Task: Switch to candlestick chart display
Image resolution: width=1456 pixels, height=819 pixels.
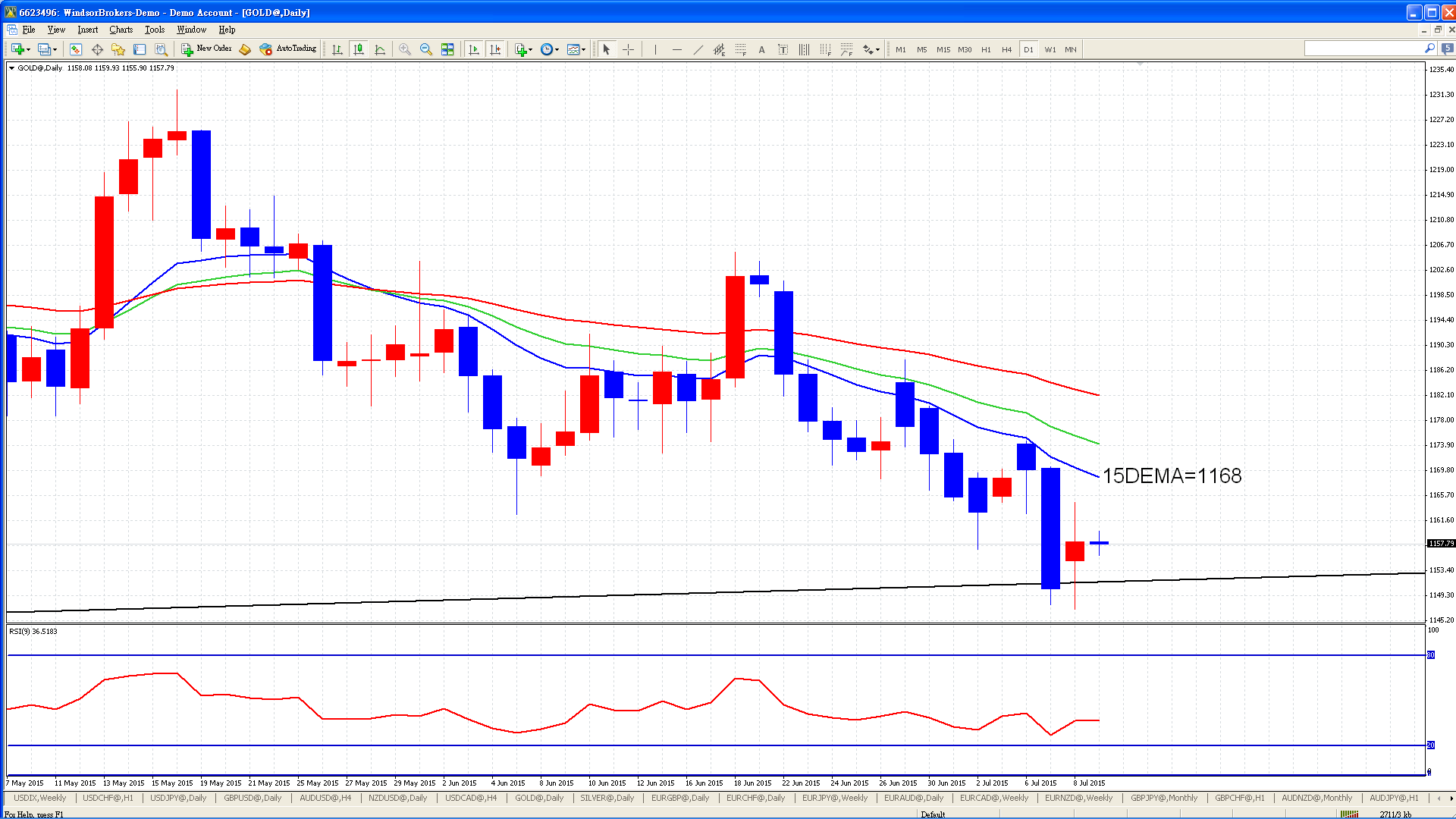Action: 359,49
